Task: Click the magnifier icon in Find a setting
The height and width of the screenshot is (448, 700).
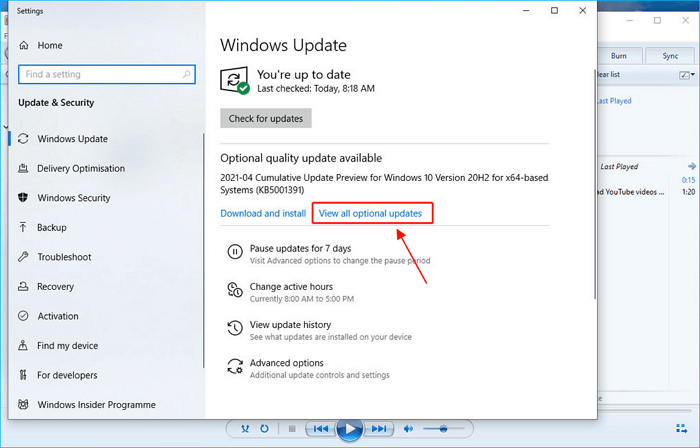Action: point(187,74)
